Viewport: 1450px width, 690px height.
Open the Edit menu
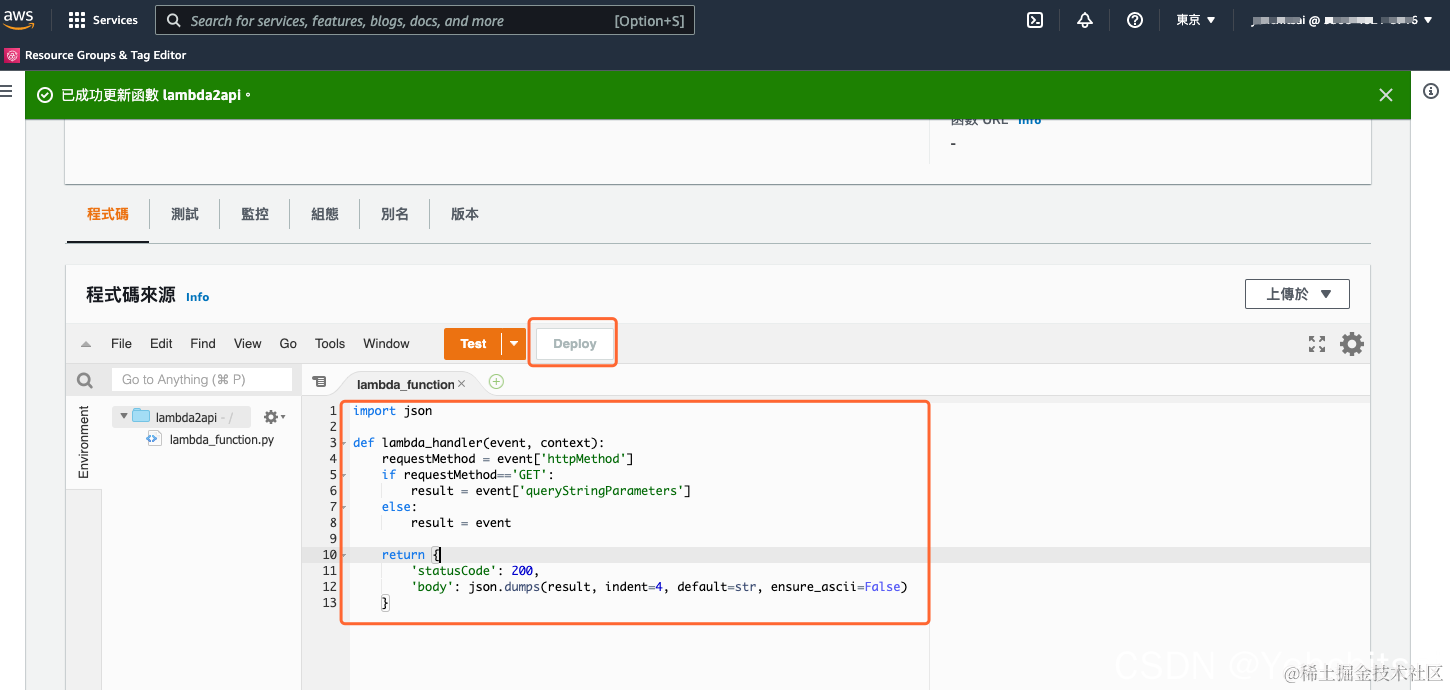161,344
